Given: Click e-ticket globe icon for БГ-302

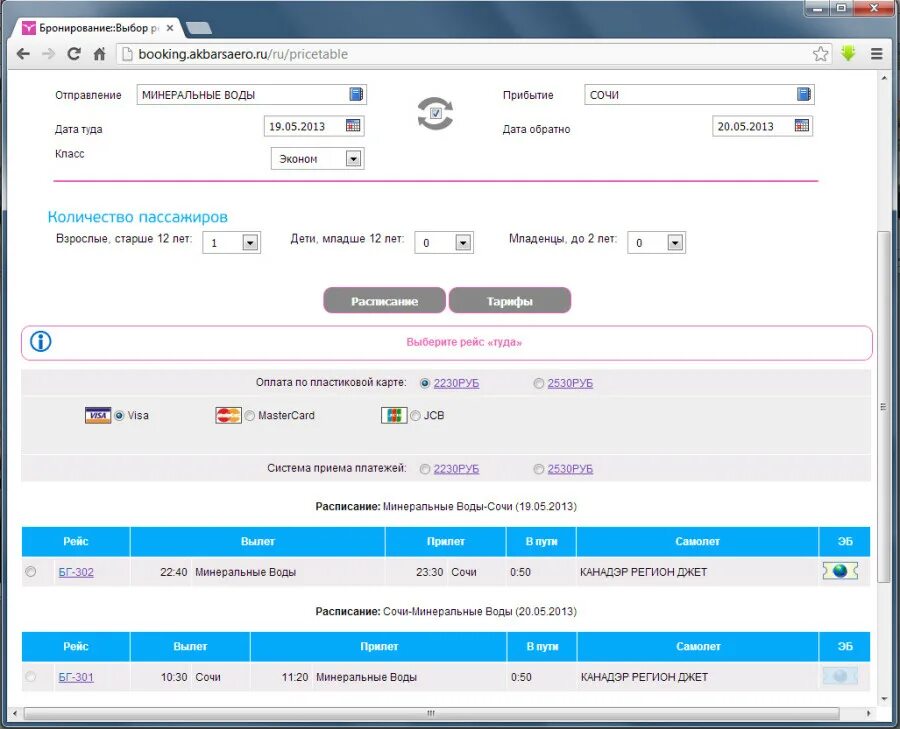Looking at the screenshot, I should pyautogui.click(x=840, y=571).
